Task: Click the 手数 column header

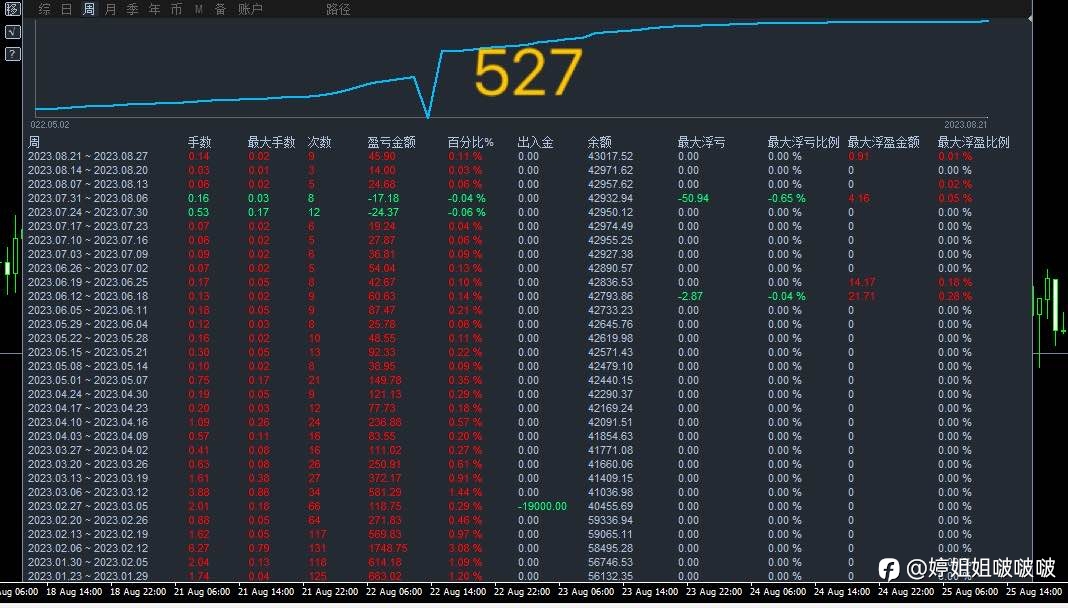Action: coord(200,142)
